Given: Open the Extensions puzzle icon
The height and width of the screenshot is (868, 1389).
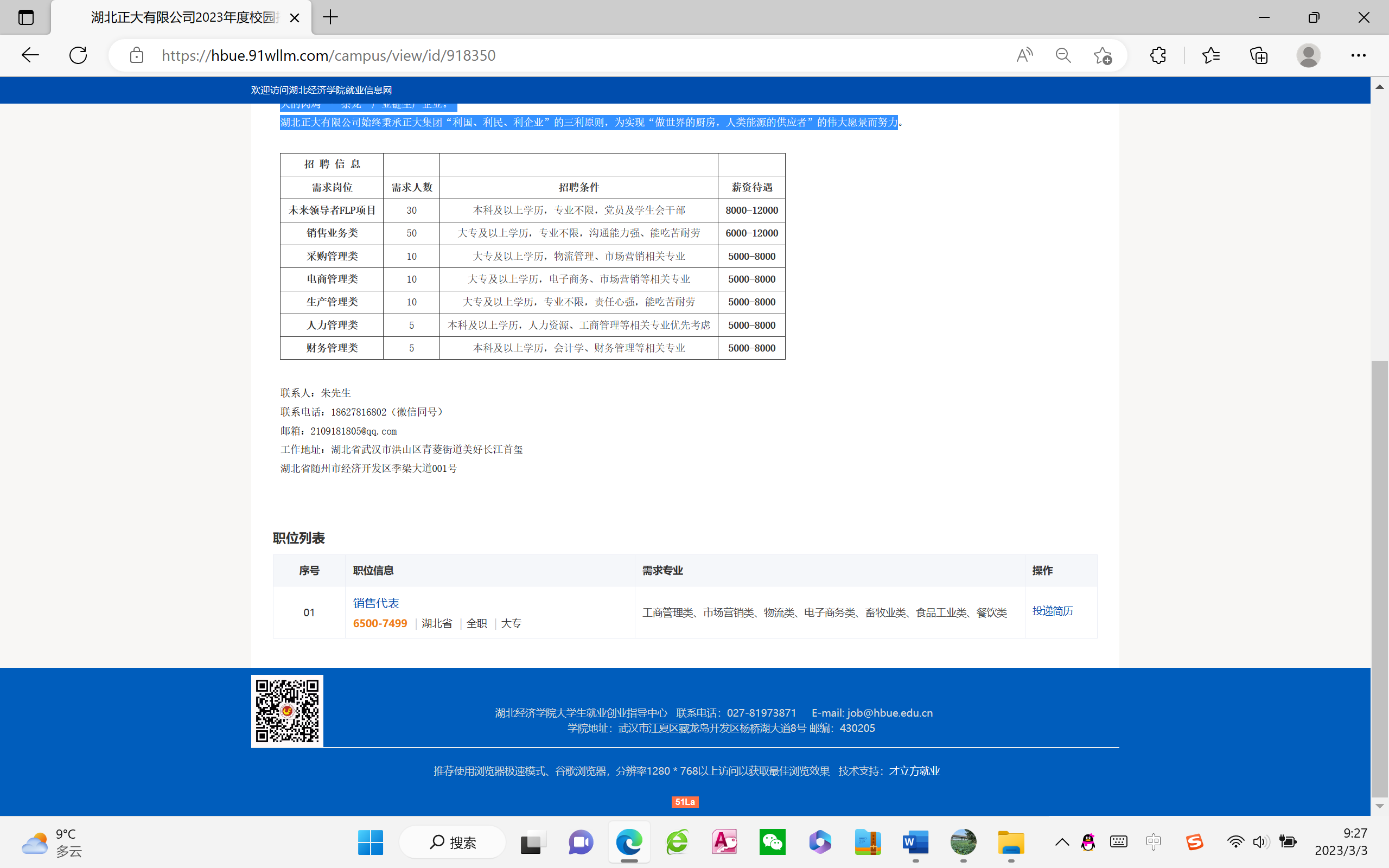Looking at the screenshot, I should (1158, 55).
